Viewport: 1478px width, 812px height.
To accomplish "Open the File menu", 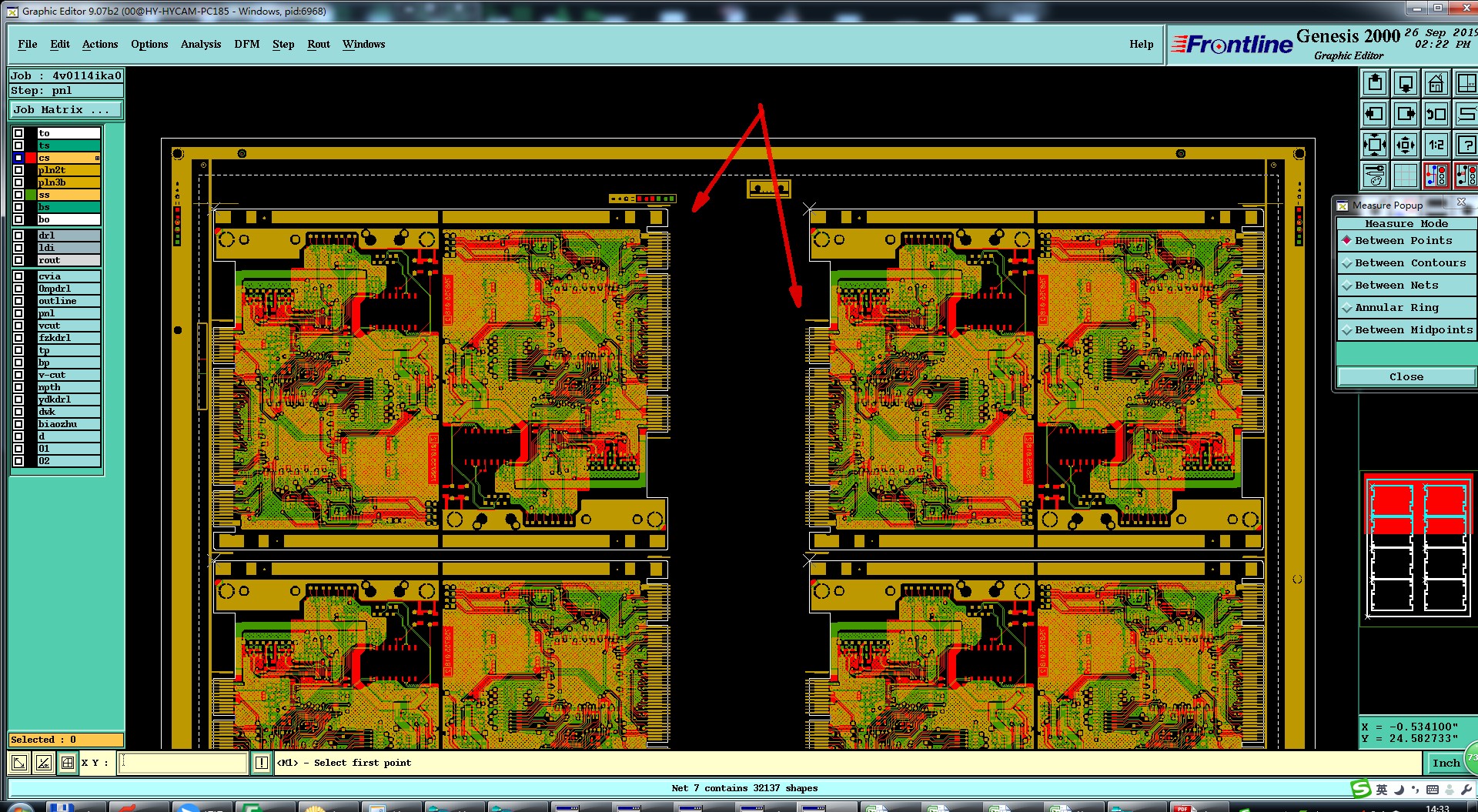I will [28, 44].
